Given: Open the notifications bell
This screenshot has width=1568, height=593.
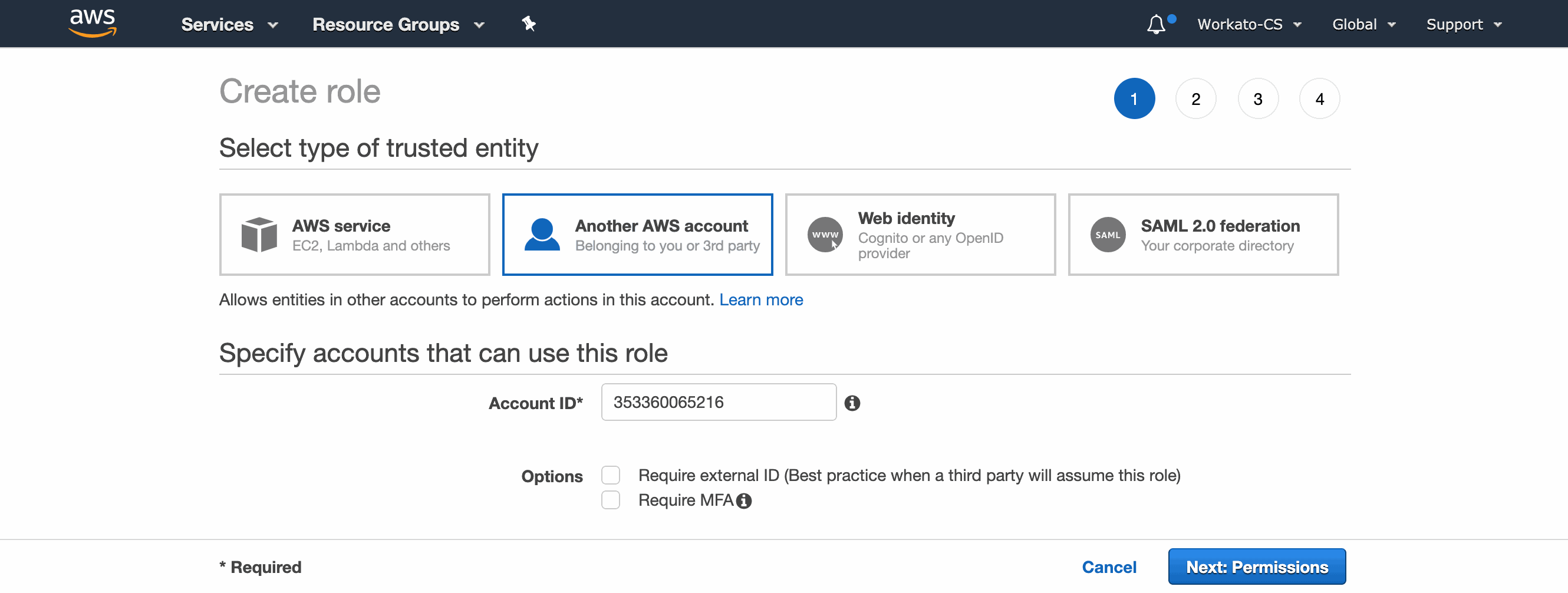Looking at the screenshot, I should tap(1157, 24).
